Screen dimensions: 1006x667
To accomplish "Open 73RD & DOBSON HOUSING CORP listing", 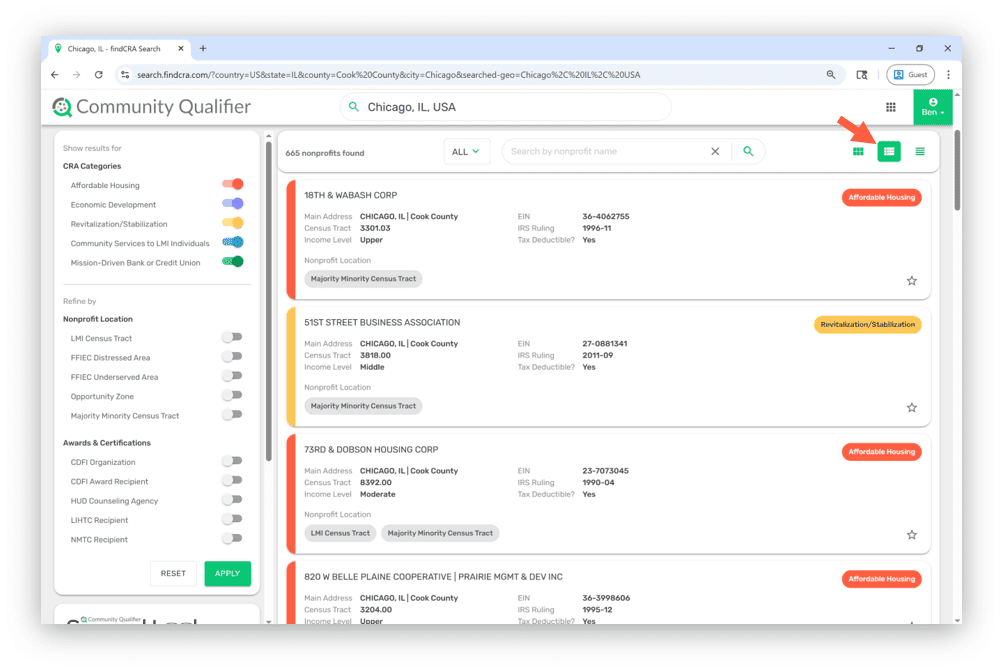I will click(371, 450).
